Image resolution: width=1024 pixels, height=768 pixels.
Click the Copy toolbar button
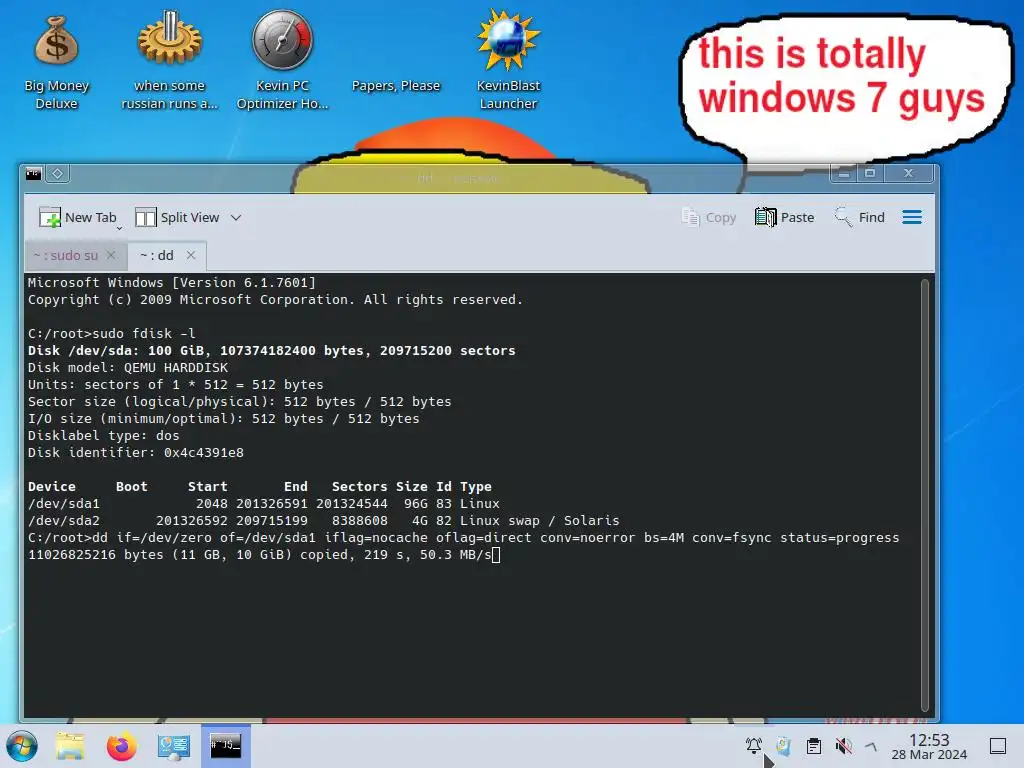[709, 217]
